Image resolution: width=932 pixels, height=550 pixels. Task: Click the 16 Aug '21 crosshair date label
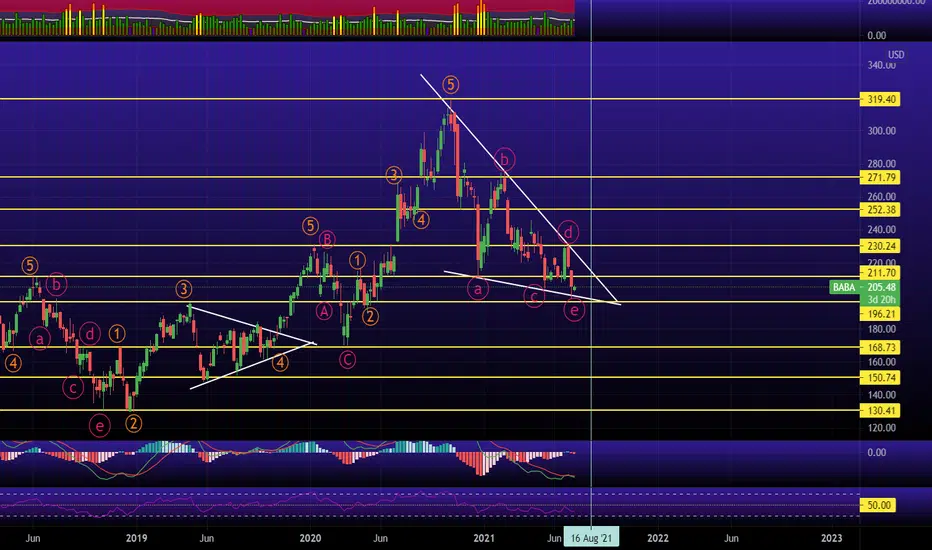[591, 538]
